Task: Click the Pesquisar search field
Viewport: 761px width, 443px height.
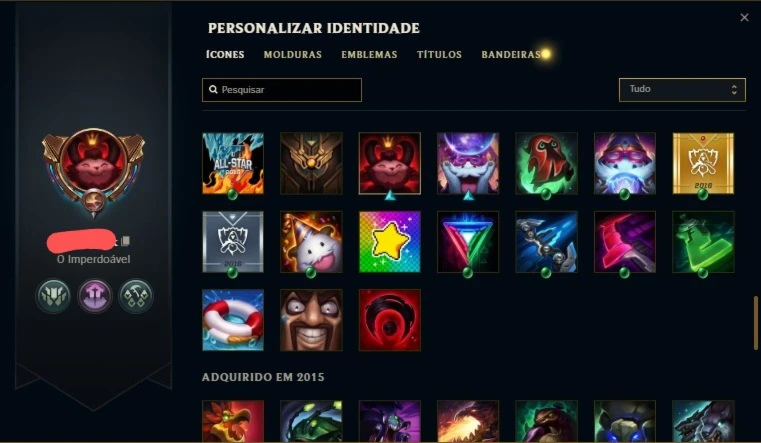Action: [281, 90]
